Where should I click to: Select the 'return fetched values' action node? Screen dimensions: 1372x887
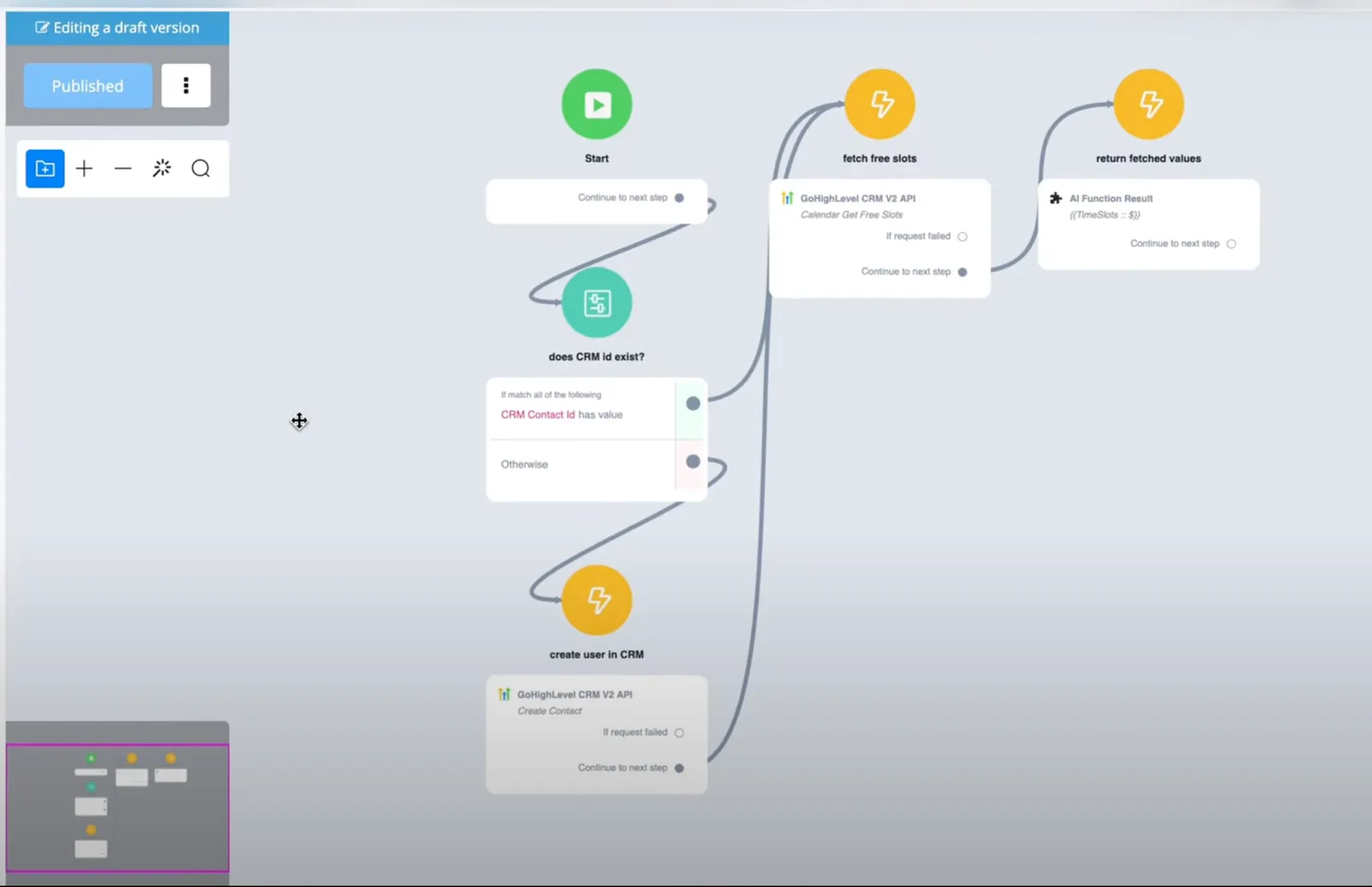click(x=1149, y=105)
